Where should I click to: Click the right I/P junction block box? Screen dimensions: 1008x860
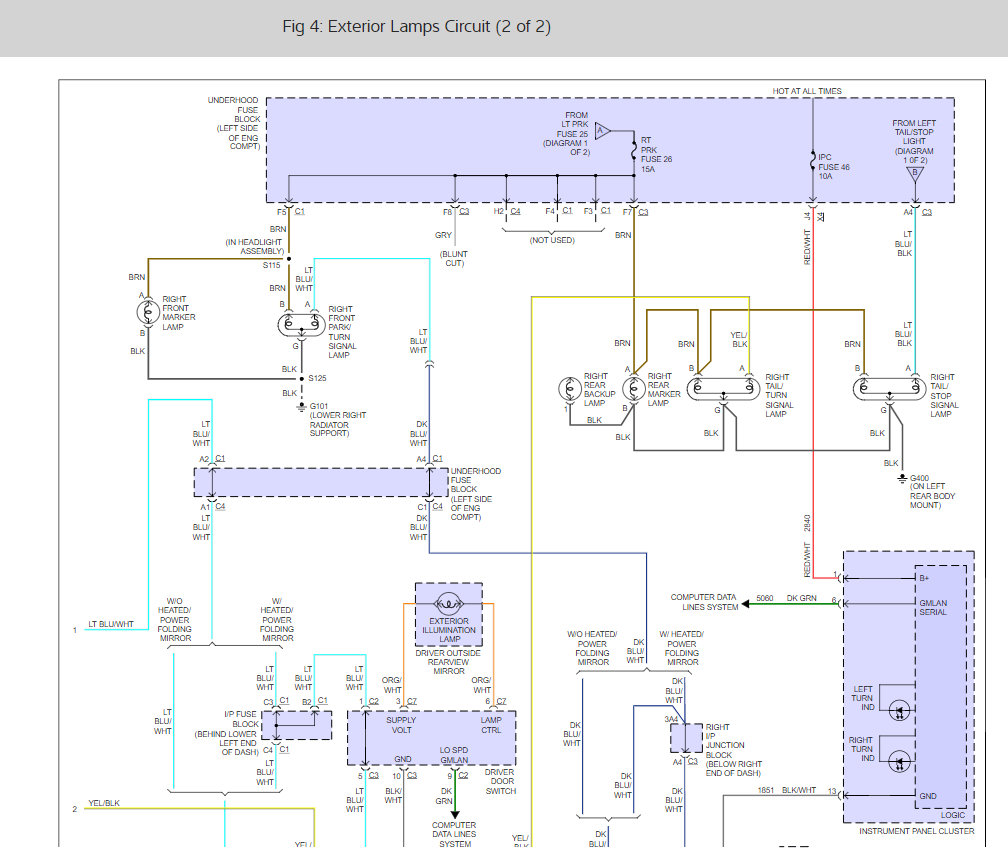click(x=687, y=738)
